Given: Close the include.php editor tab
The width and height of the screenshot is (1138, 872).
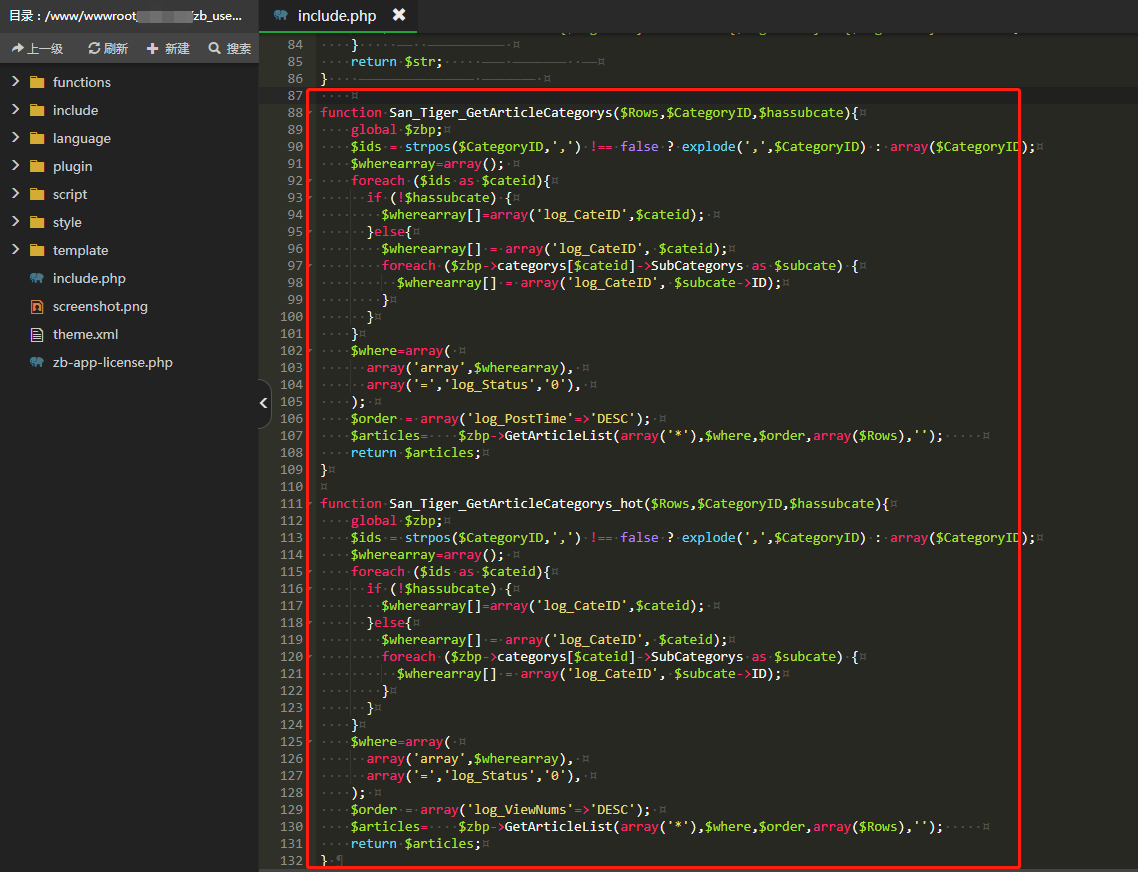Looking at the screenshot, I should click(x=398, y=15).
